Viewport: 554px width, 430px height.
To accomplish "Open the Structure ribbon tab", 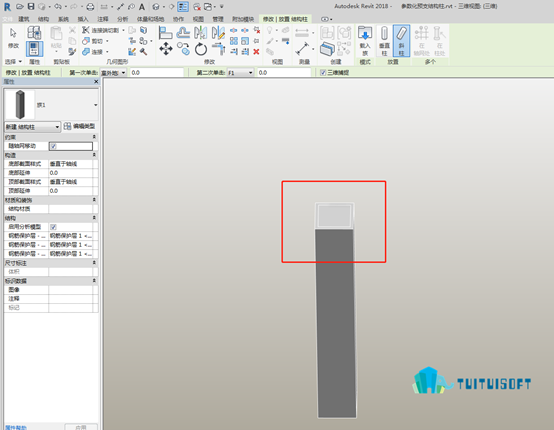I will 43,19.
